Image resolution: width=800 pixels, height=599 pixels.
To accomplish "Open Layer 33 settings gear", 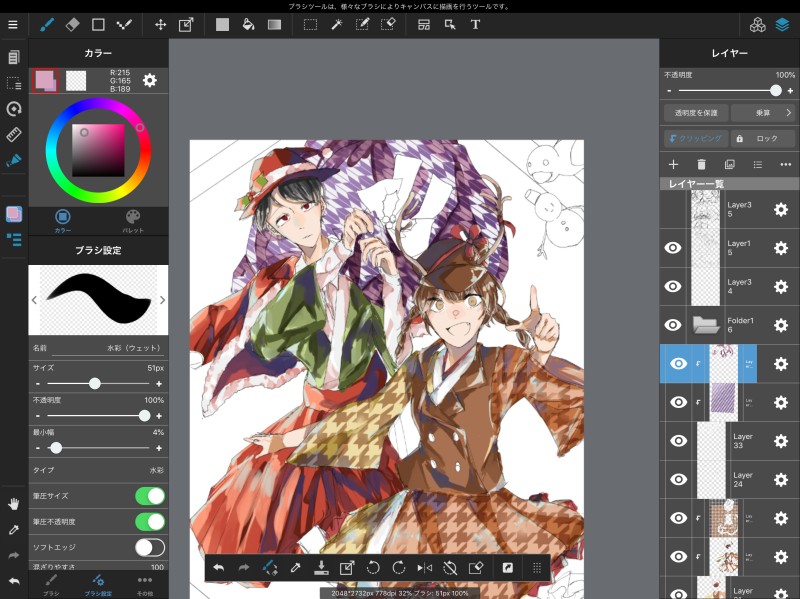I will pyautogui.click(x=781, y=441).
